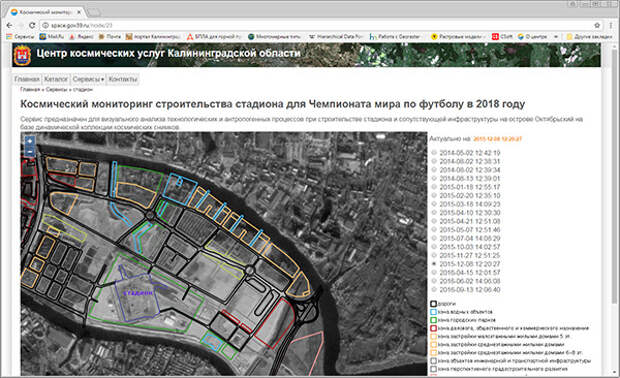Open the О центре bookmark
This screenshot has width=620, height=378.
click(533, 37)
